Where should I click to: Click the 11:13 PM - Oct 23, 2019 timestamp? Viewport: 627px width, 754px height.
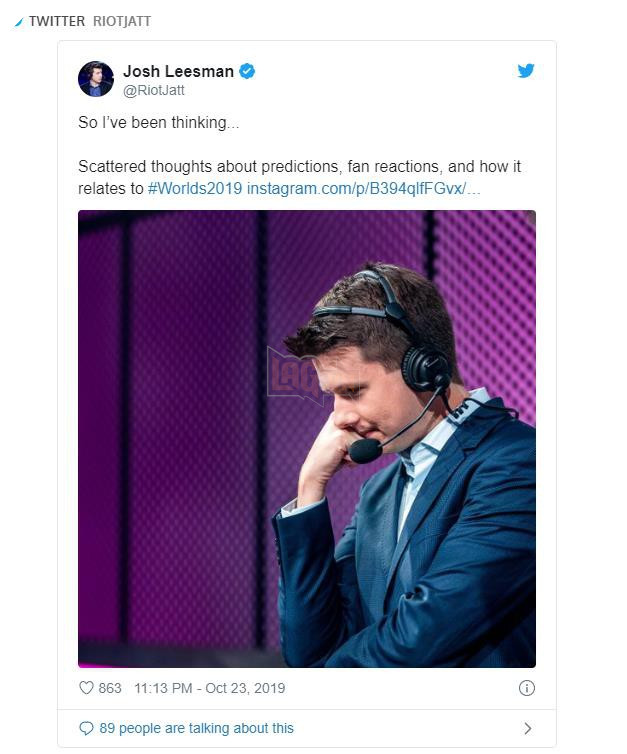210,688
